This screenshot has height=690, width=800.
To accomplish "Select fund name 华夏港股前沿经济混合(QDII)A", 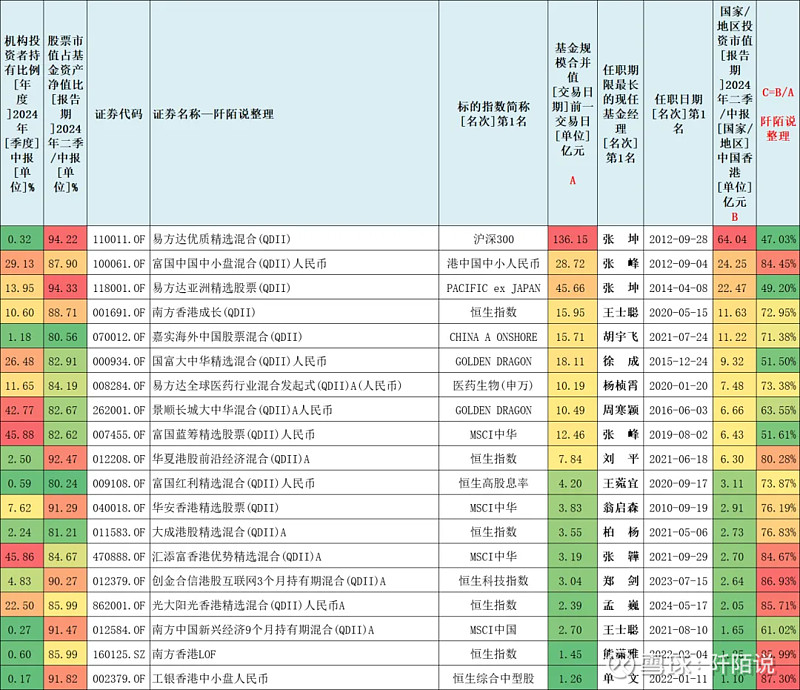I will [x=231, y=459].
